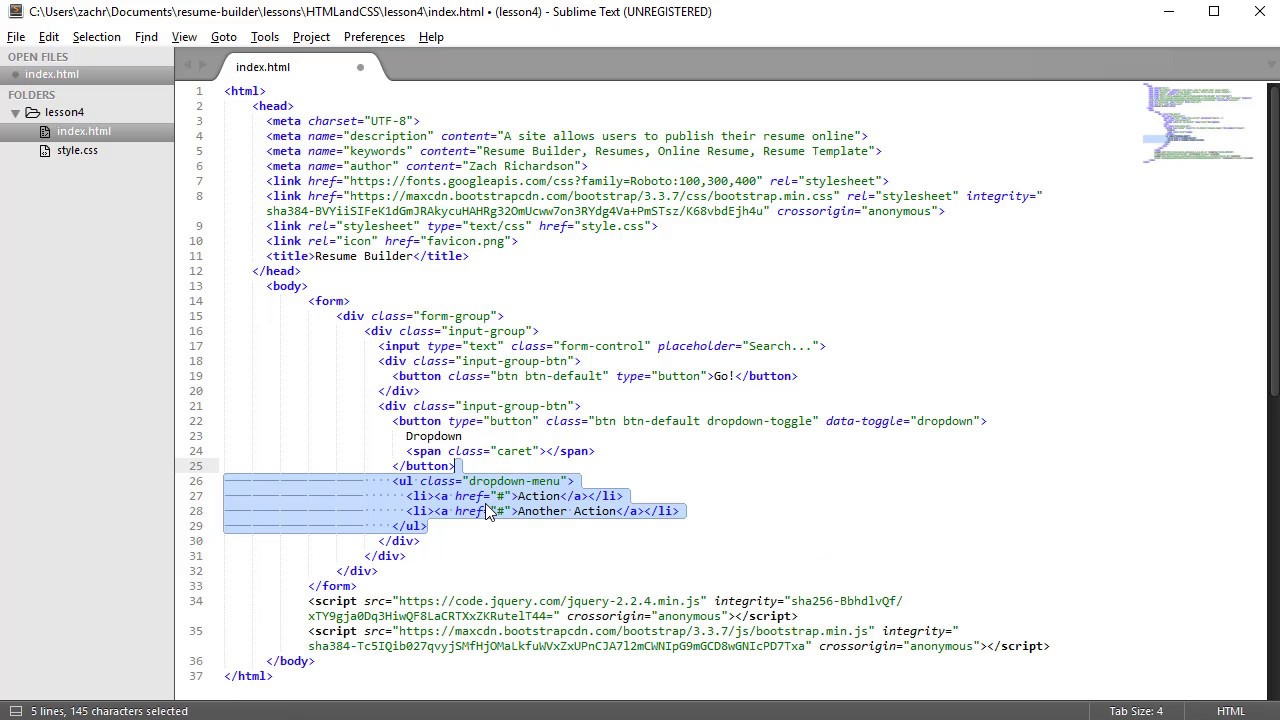Open the Goto menu
The width and height of the screenshot is (1280, 720).
[224, 37]
